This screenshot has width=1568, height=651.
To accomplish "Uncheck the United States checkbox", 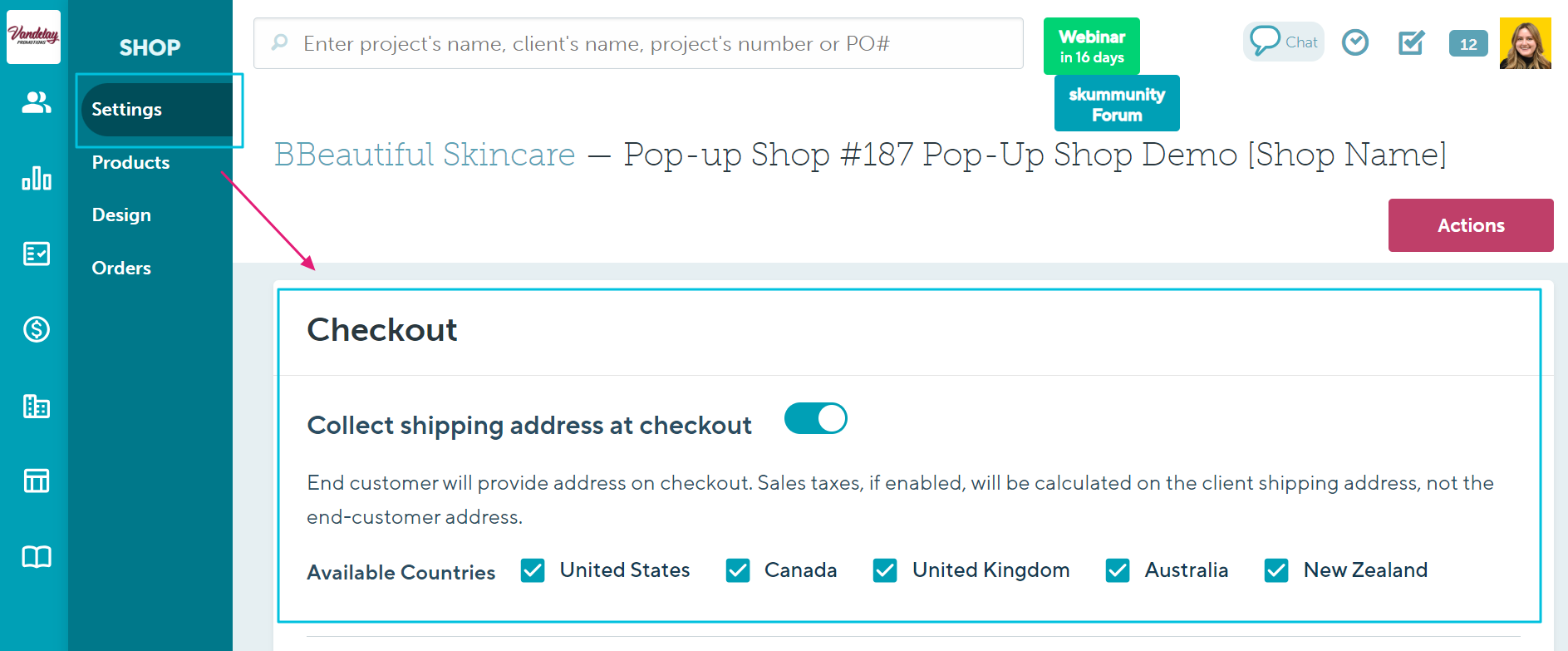I will coord(533,570).
